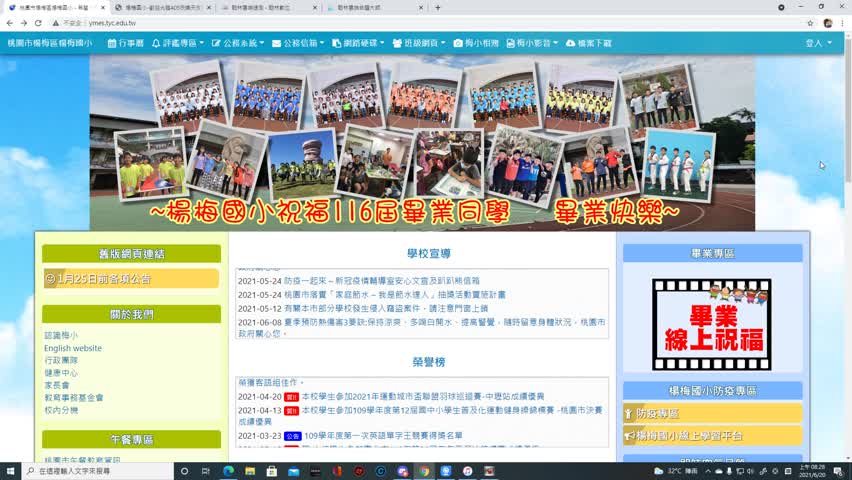Click the Office icon on taskbar
Image resolution: width=852 pixels, height=480 pixels.
[337, 471]
